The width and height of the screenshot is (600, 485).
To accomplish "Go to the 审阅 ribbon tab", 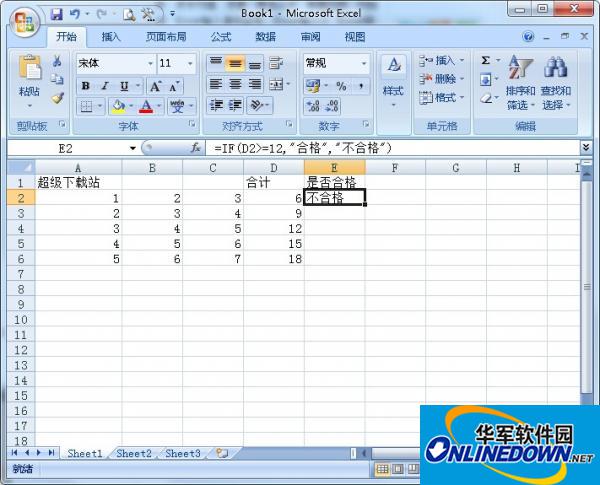I will 310,37.
